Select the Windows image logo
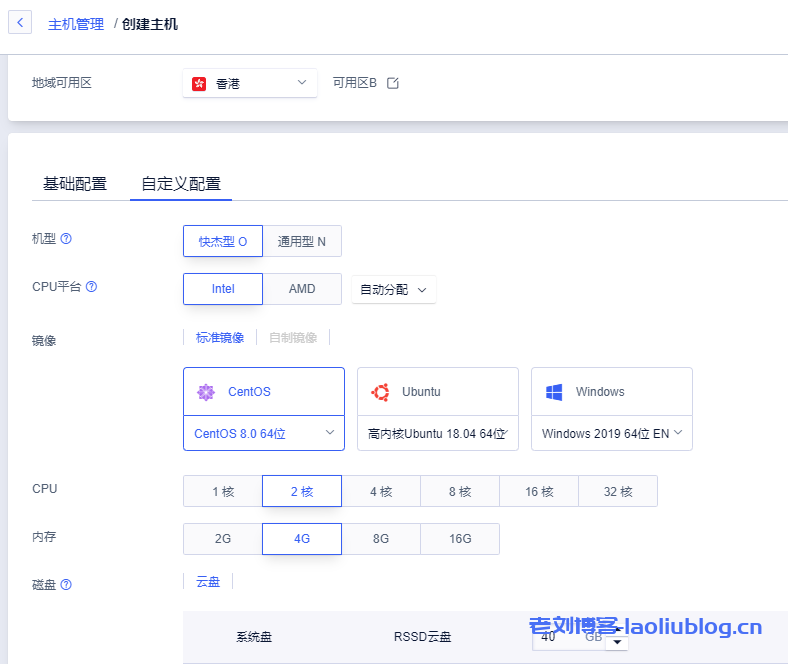788x664 pixels. 554,392
